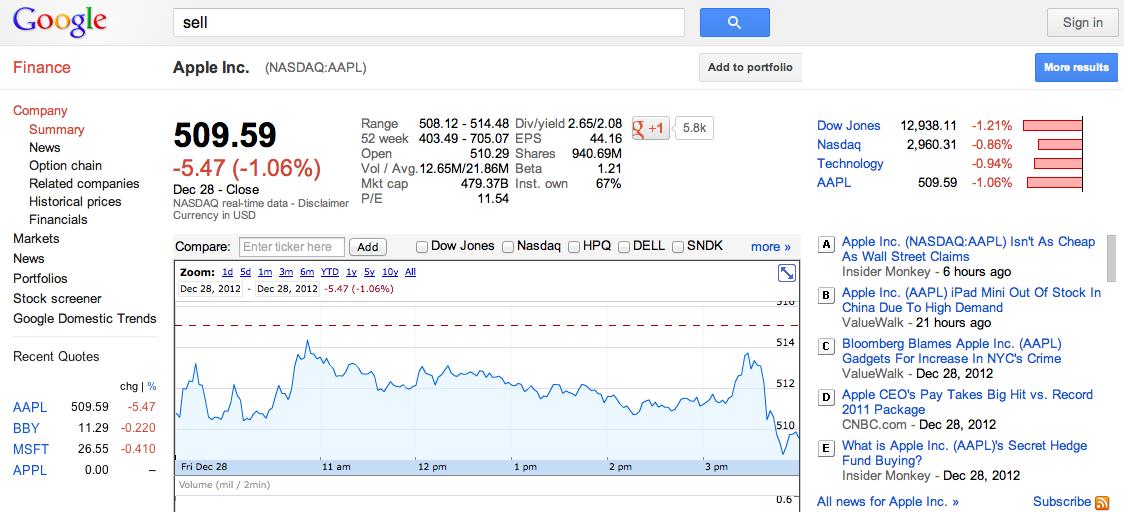Click news marker C icon

pos(826,347)
